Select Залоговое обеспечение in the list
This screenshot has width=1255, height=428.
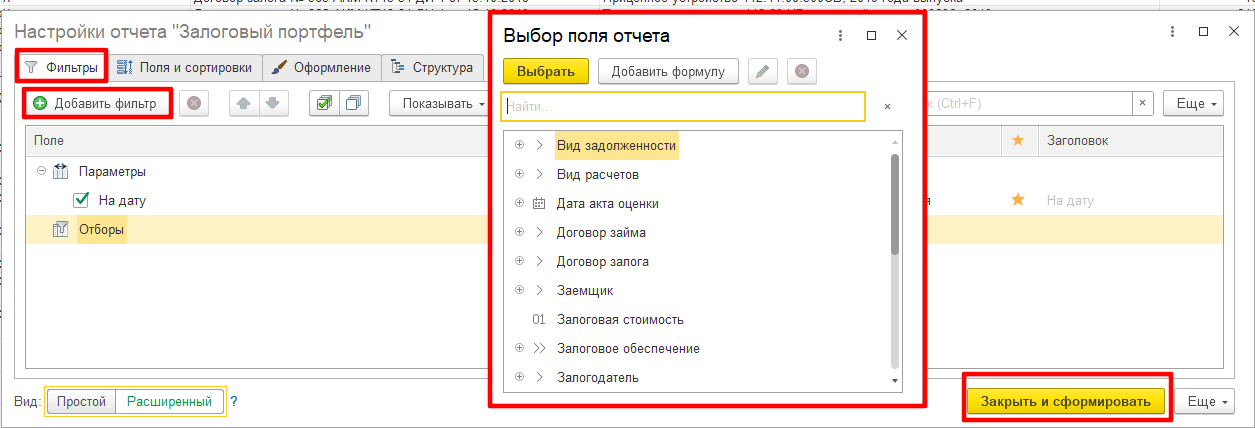[x=628, y=348]
